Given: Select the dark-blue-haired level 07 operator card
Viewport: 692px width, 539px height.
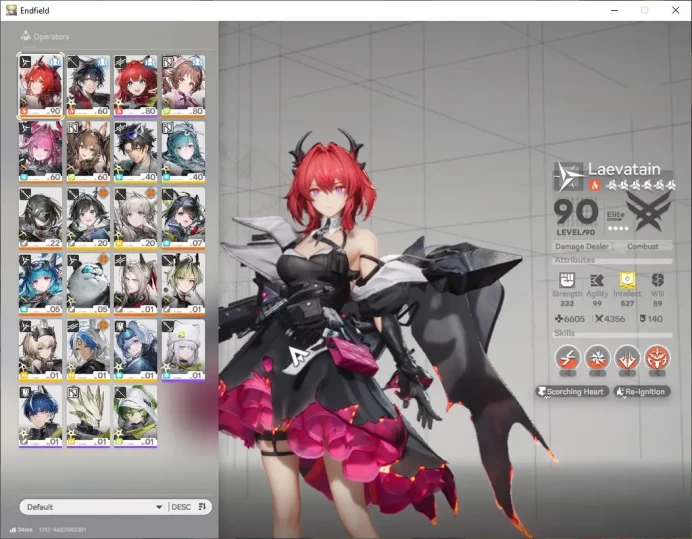Looking at the screenshot, I should 183,218.
